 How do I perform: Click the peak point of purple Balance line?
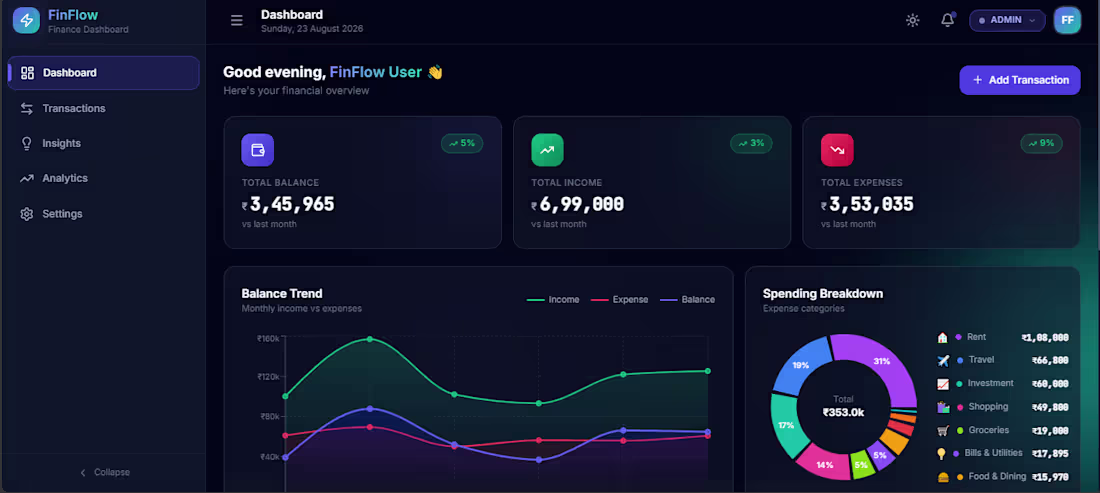coord(370,408)
